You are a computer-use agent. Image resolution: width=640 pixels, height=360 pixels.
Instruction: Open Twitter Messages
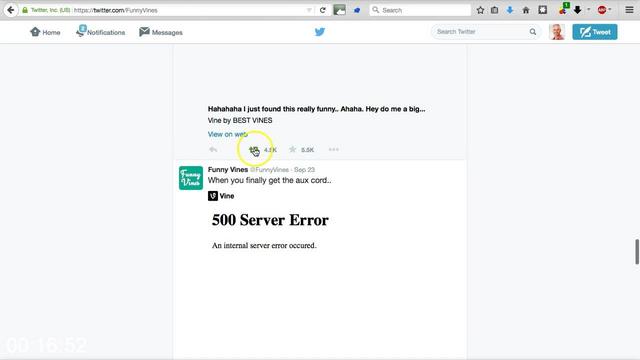pyautogui.click(x=161, y=32)
